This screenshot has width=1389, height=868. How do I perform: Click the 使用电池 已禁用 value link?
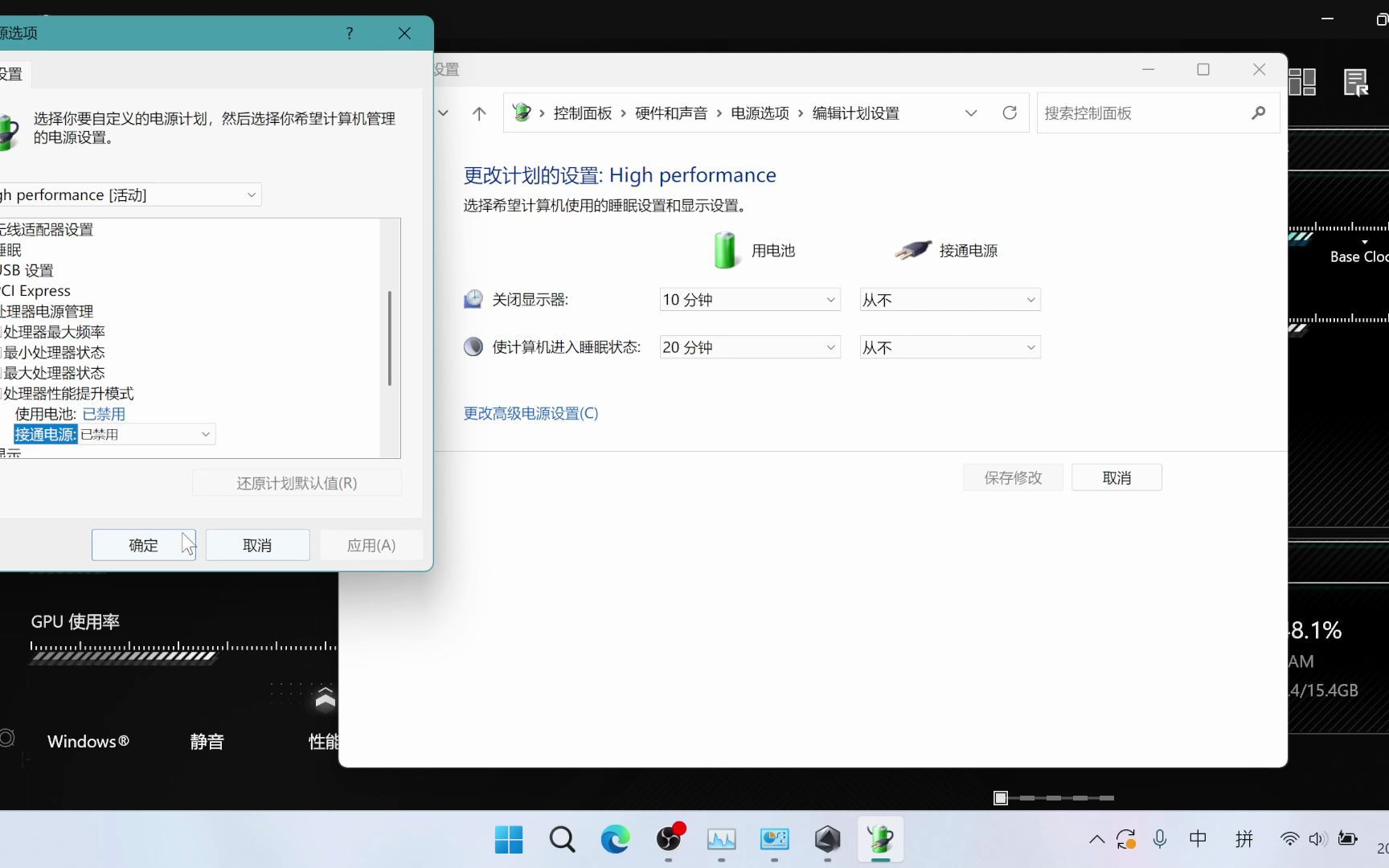coord(104,414)
